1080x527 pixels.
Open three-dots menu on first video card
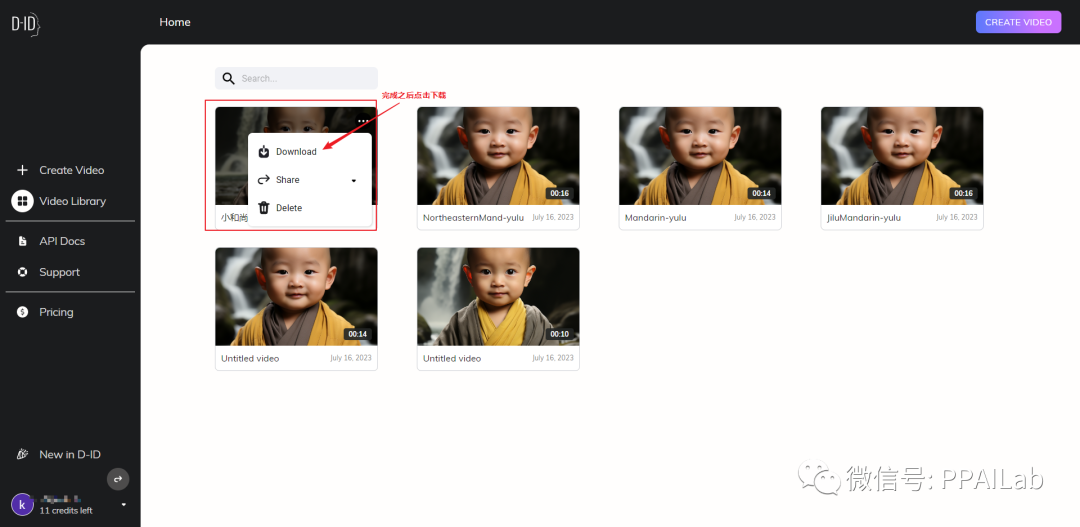point(363,121)
